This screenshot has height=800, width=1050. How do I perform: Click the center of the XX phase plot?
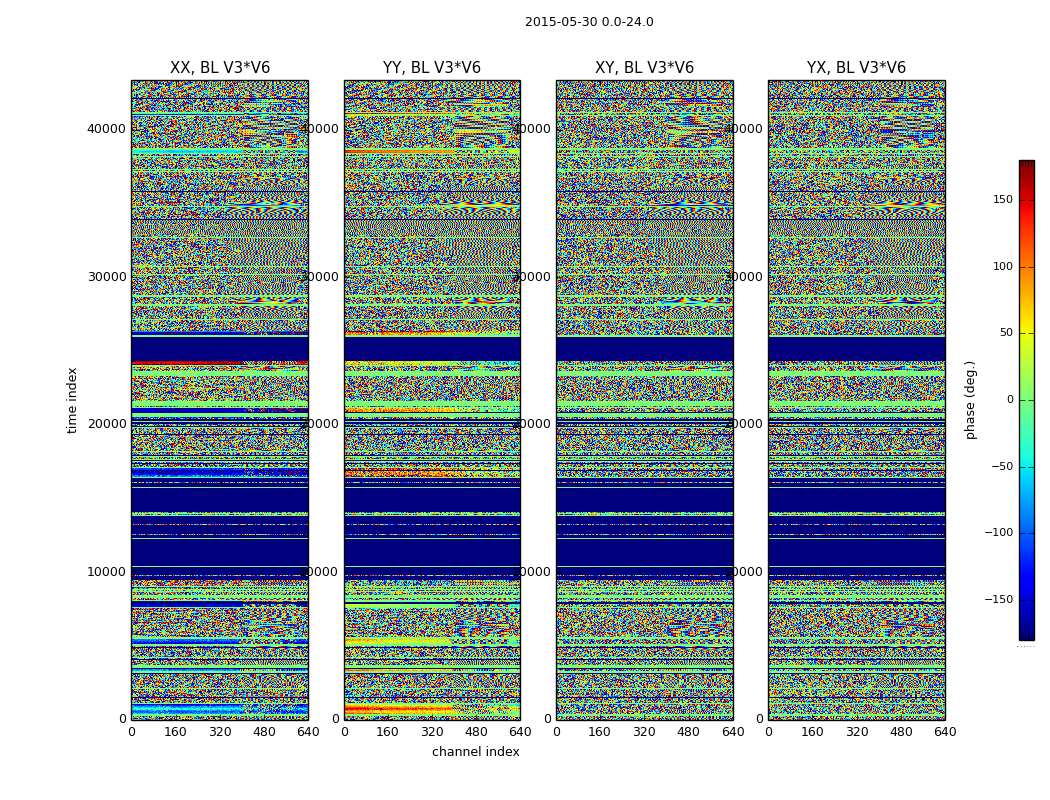pyautogui.click(x=220, y=400)
